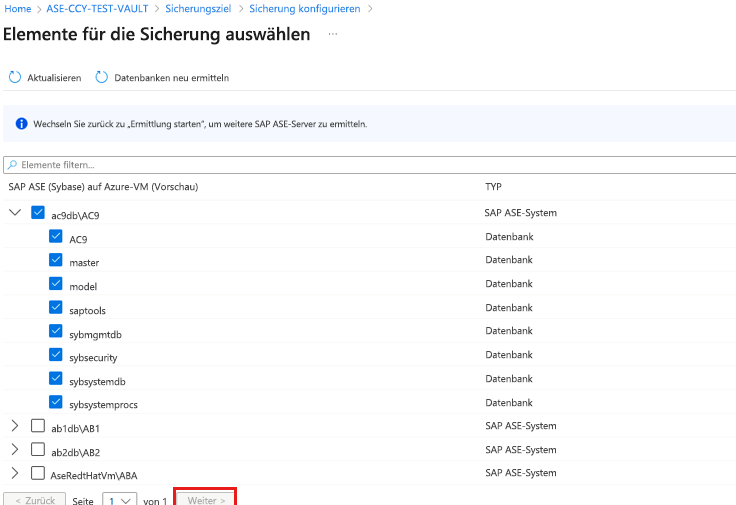The width and height of the screenshot is (736, 505).
Task: Click the Elemente filtern input field
Action: pos(370,164)
